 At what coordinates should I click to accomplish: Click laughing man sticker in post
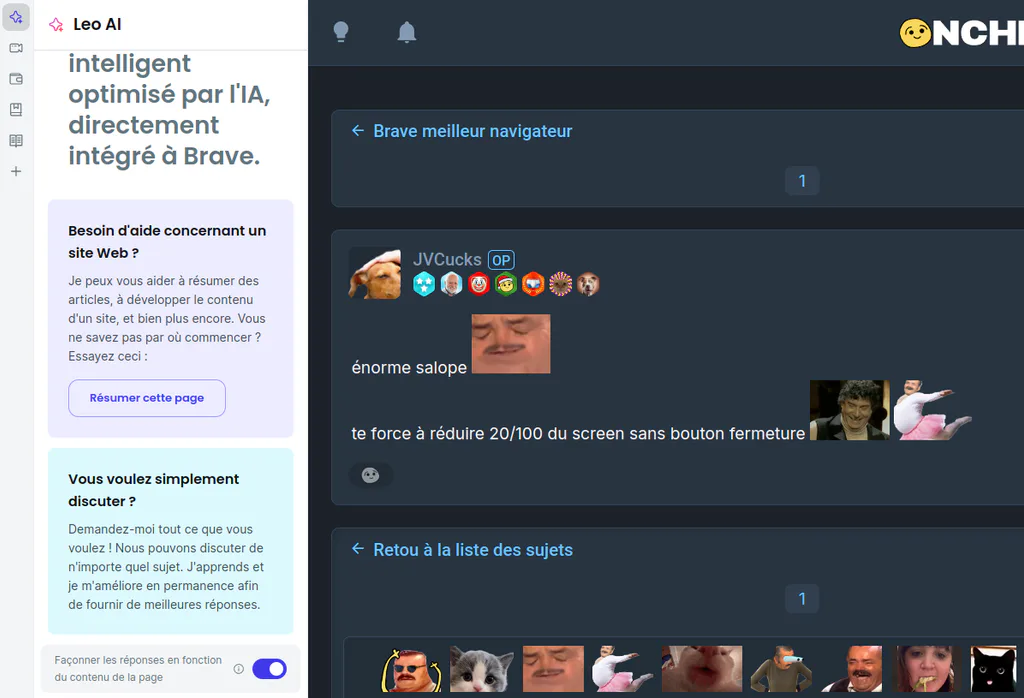tap(849, 410)
